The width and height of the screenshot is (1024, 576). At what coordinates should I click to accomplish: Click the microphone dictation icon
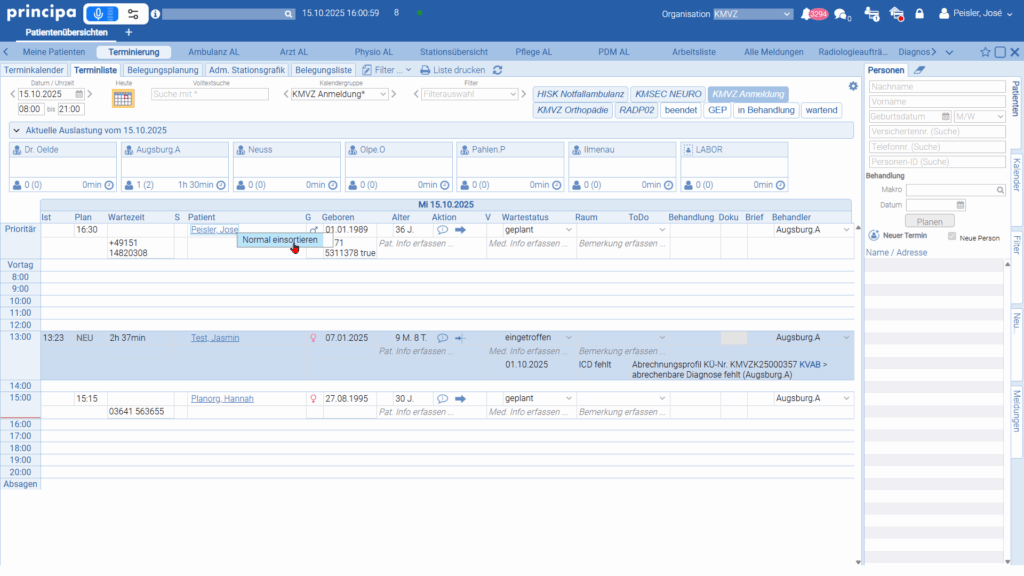(x=98, y=14)
